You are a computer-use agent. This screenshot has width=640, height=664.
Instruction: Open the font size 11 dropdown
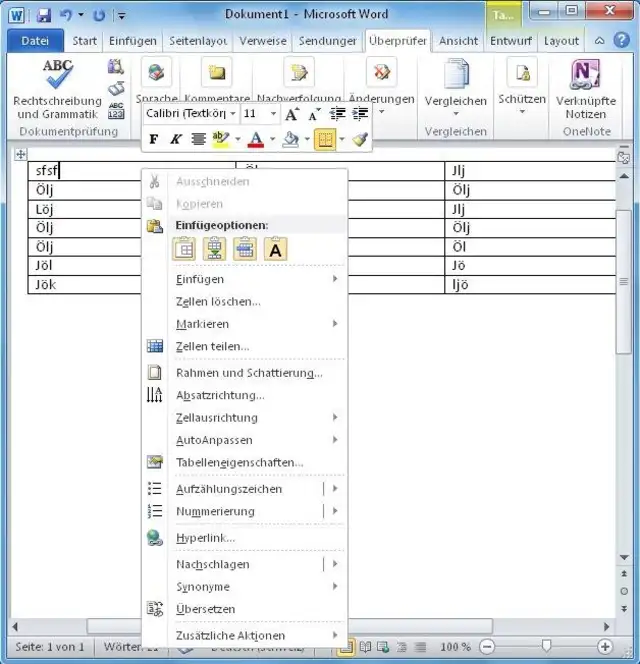(x=274, y=113)
